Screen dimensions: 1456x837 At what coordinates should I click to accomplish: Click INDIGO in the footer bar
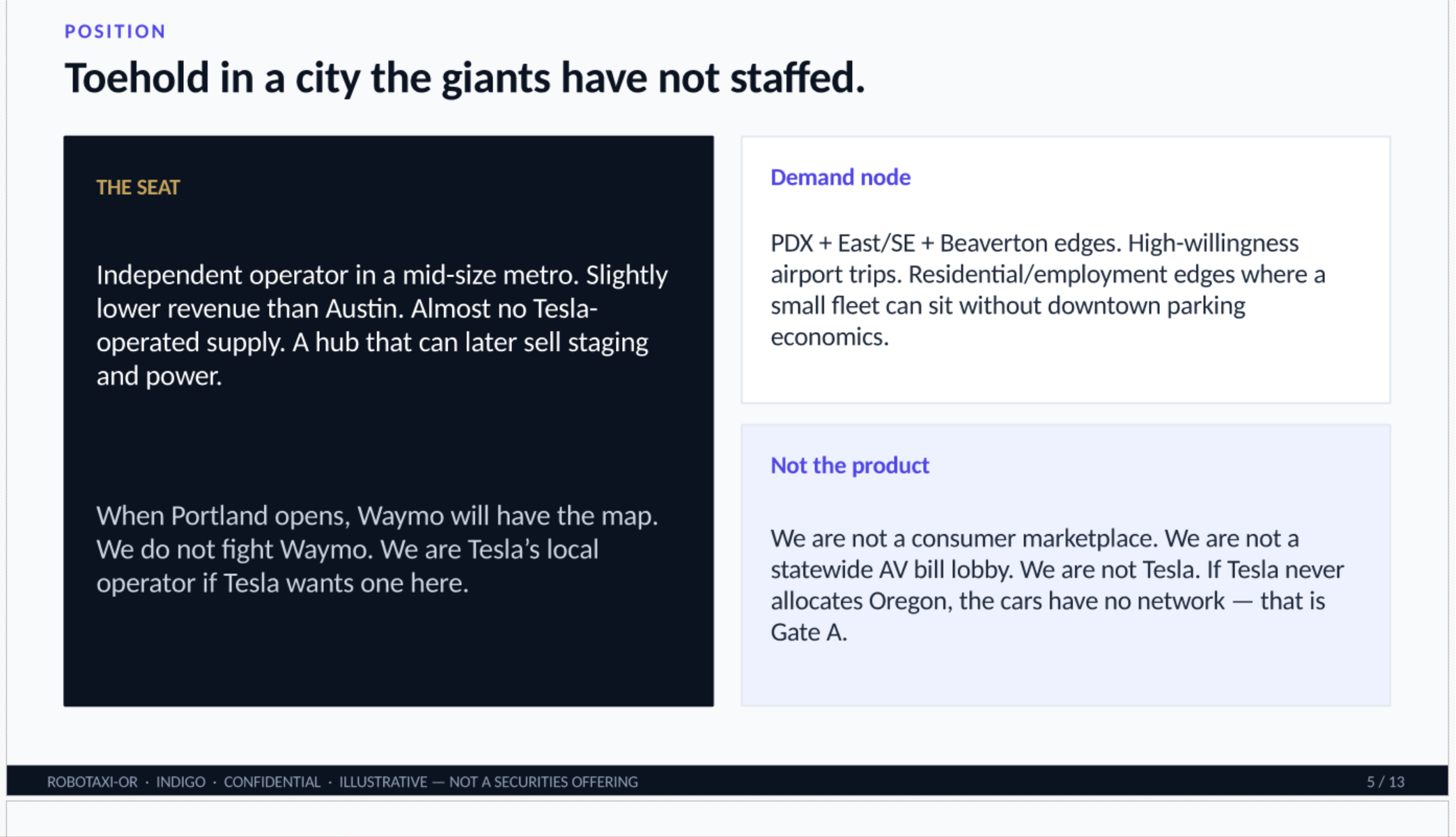coord(180,782)
